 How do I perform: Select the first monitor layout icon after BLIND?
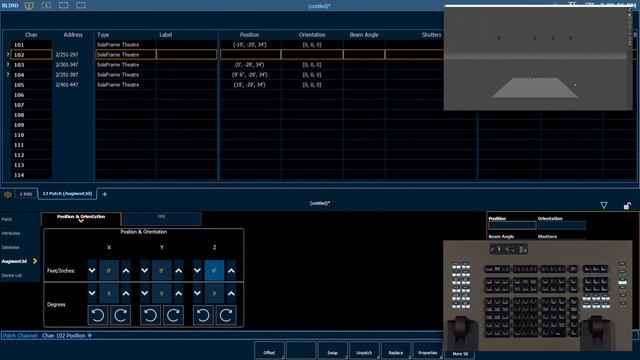coord(29,6)
